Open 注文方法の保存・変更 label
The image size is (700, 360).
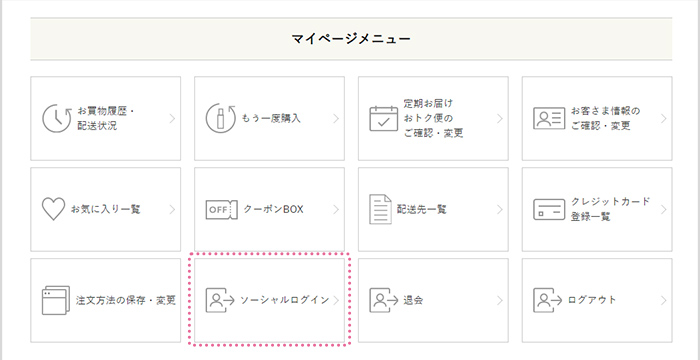tap(125, 300)
